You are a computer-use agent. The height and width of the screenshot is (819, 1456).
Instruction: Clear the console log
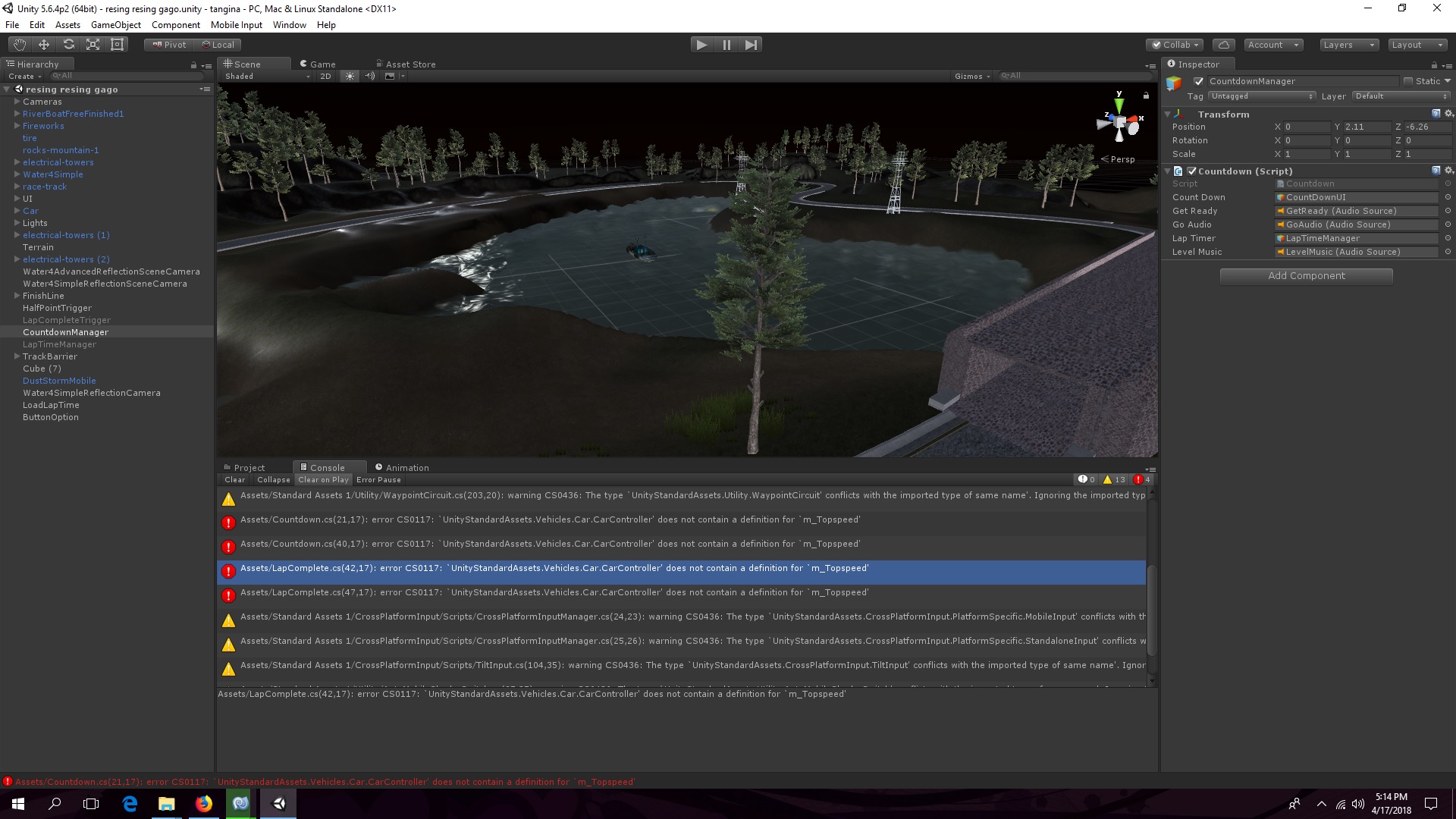[234, 480]
